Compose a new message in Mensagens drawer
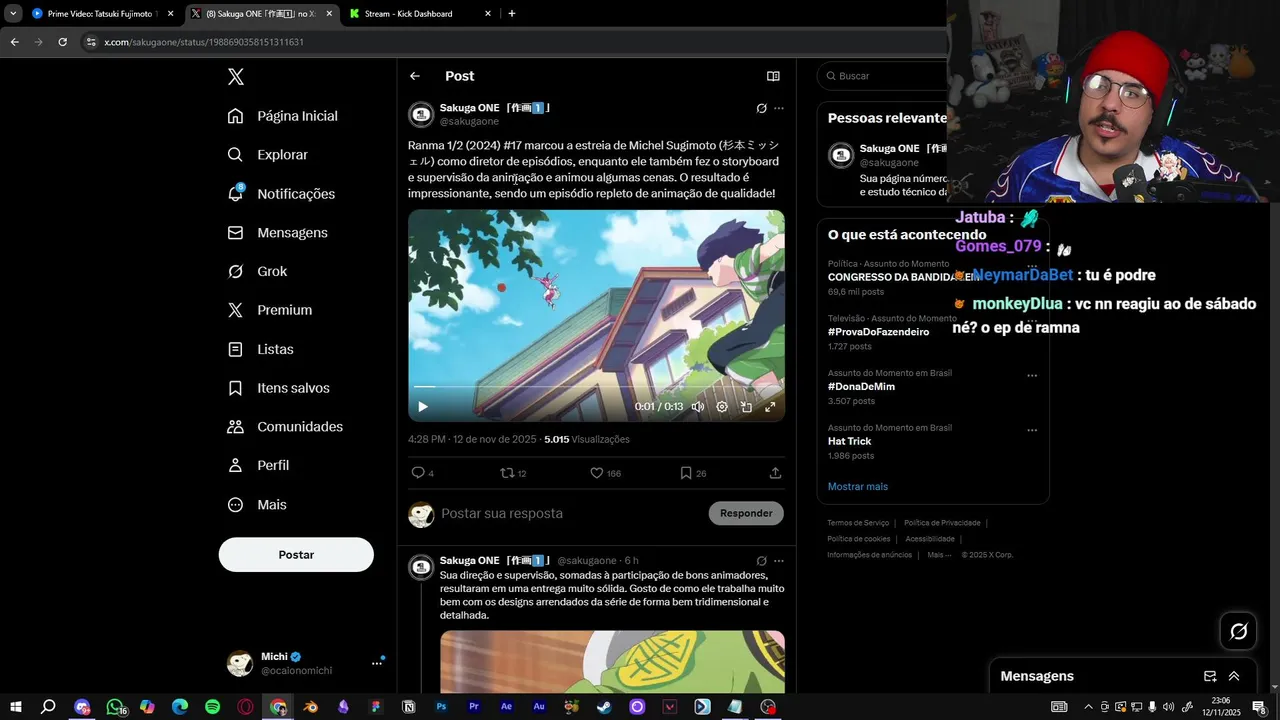 [1210, 676]
